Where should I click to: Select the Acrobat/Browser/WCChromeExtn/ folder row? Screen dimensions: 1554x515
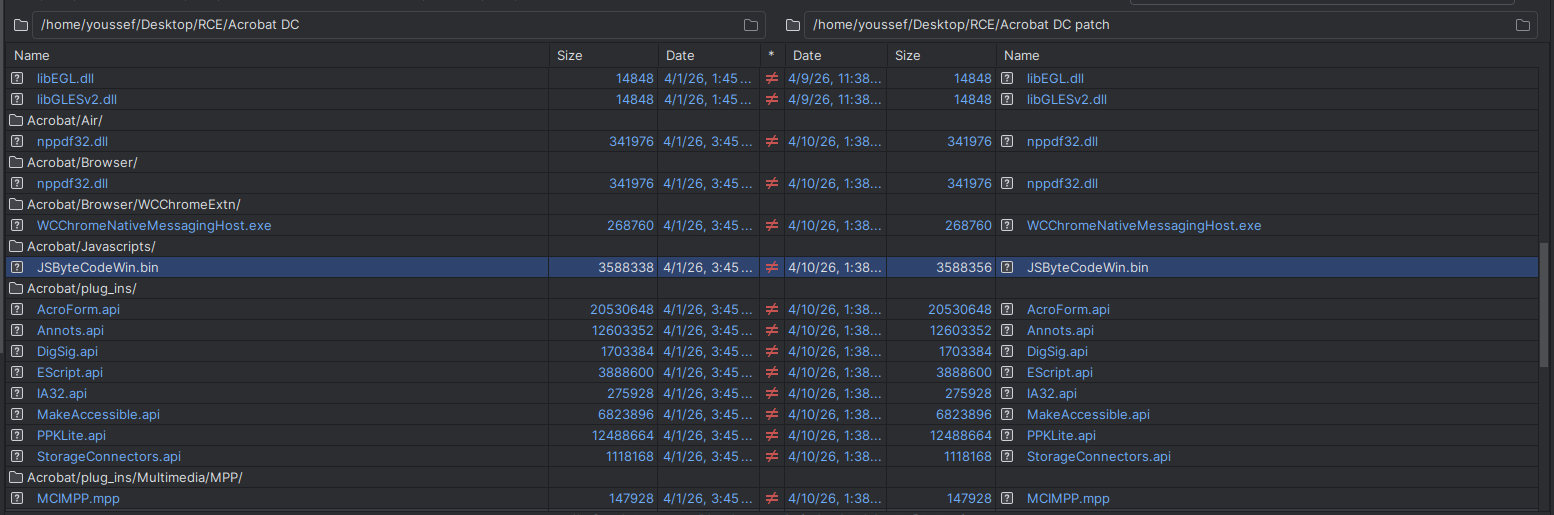pyautogui.click(x=772, y=204)
